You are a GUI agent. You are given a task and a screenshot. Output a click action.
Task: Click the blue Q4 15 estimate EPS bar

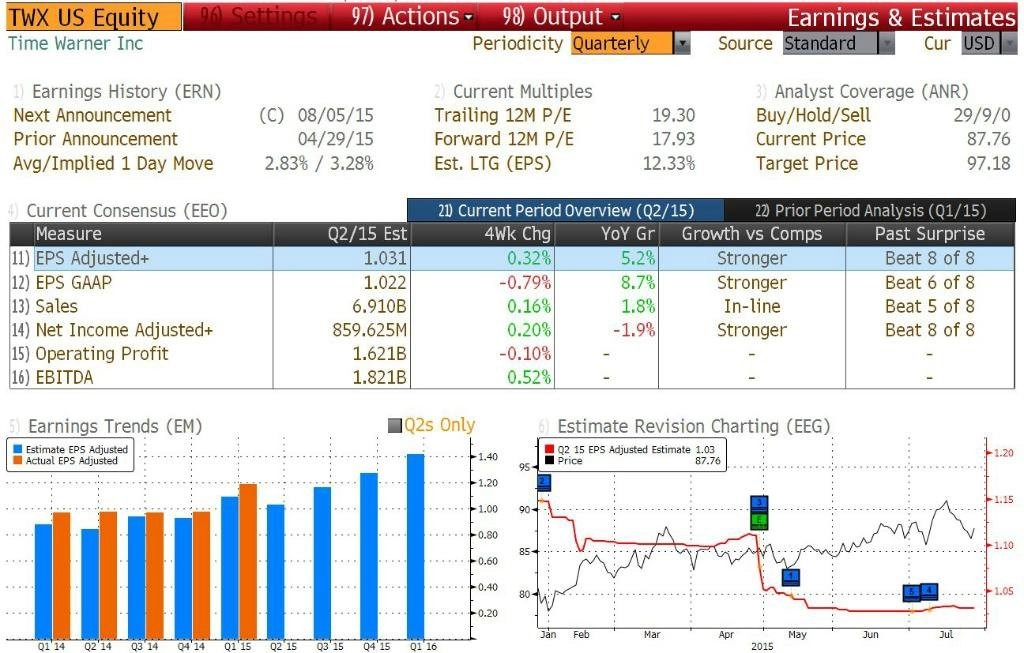[x=369, y=556]
